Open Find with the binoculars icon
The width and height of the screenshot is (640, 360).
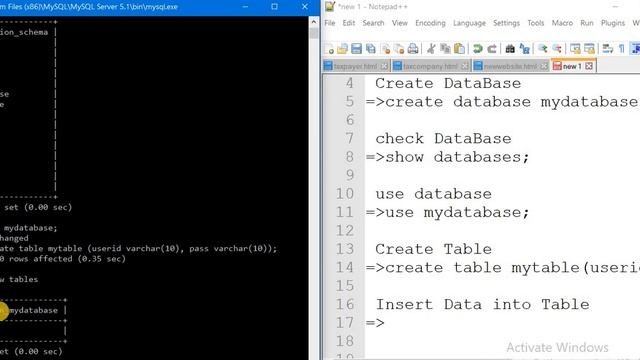click(510, 49)
